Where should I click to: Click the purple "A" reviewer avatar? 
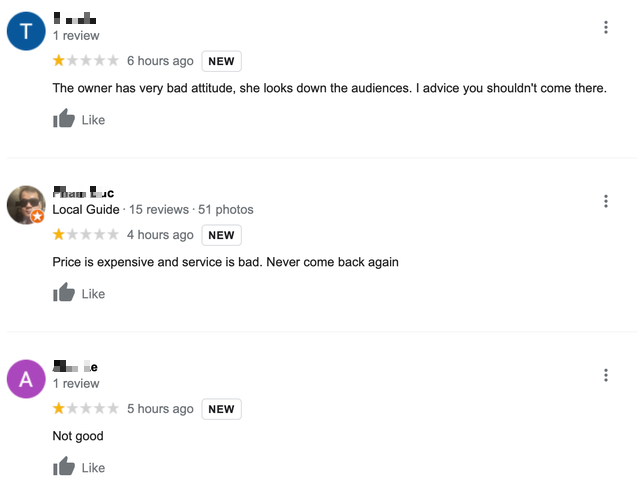[26, 379]
